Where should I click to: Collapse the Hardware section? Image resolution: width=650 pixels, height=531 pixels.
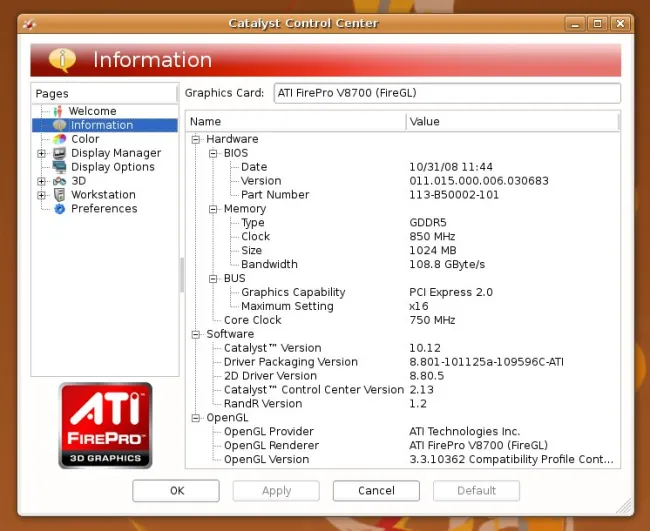[x=196, y=139]
